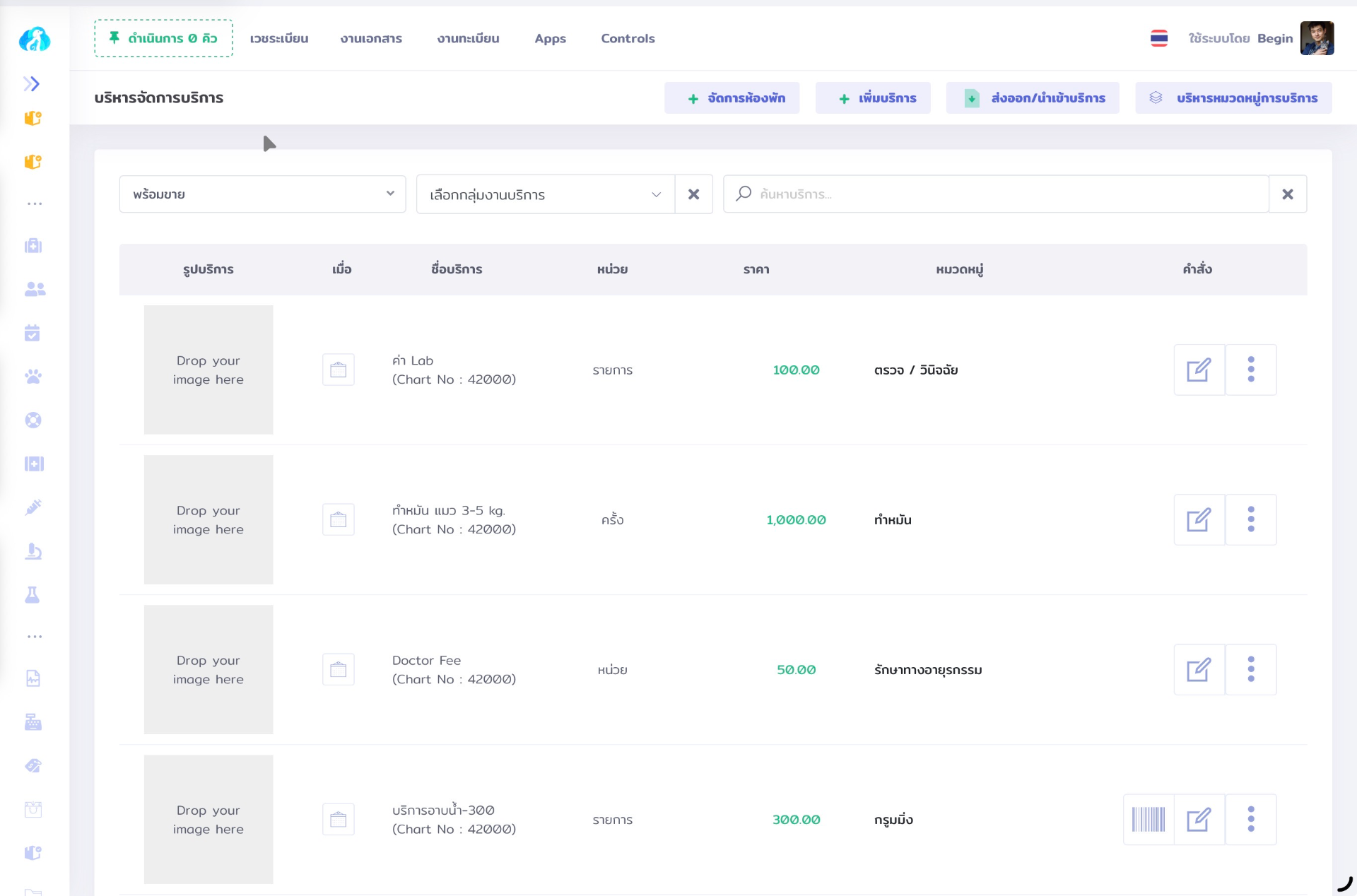
Task: Edit the ค่า Lab service row
Action: (1199, 370)
